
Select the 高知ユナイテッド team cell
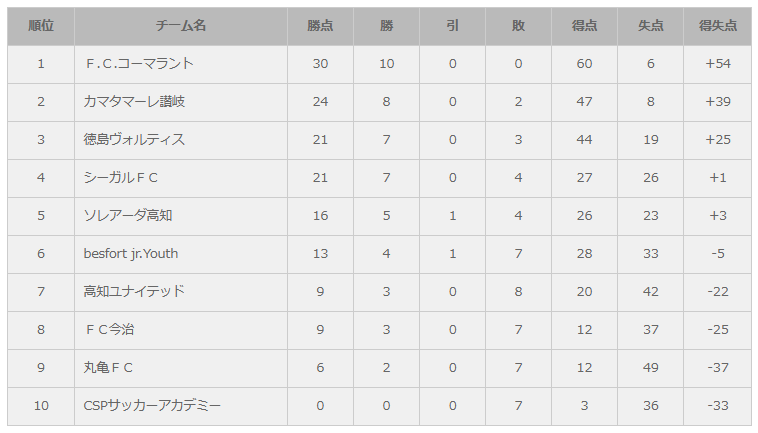[x=134, y=292]
